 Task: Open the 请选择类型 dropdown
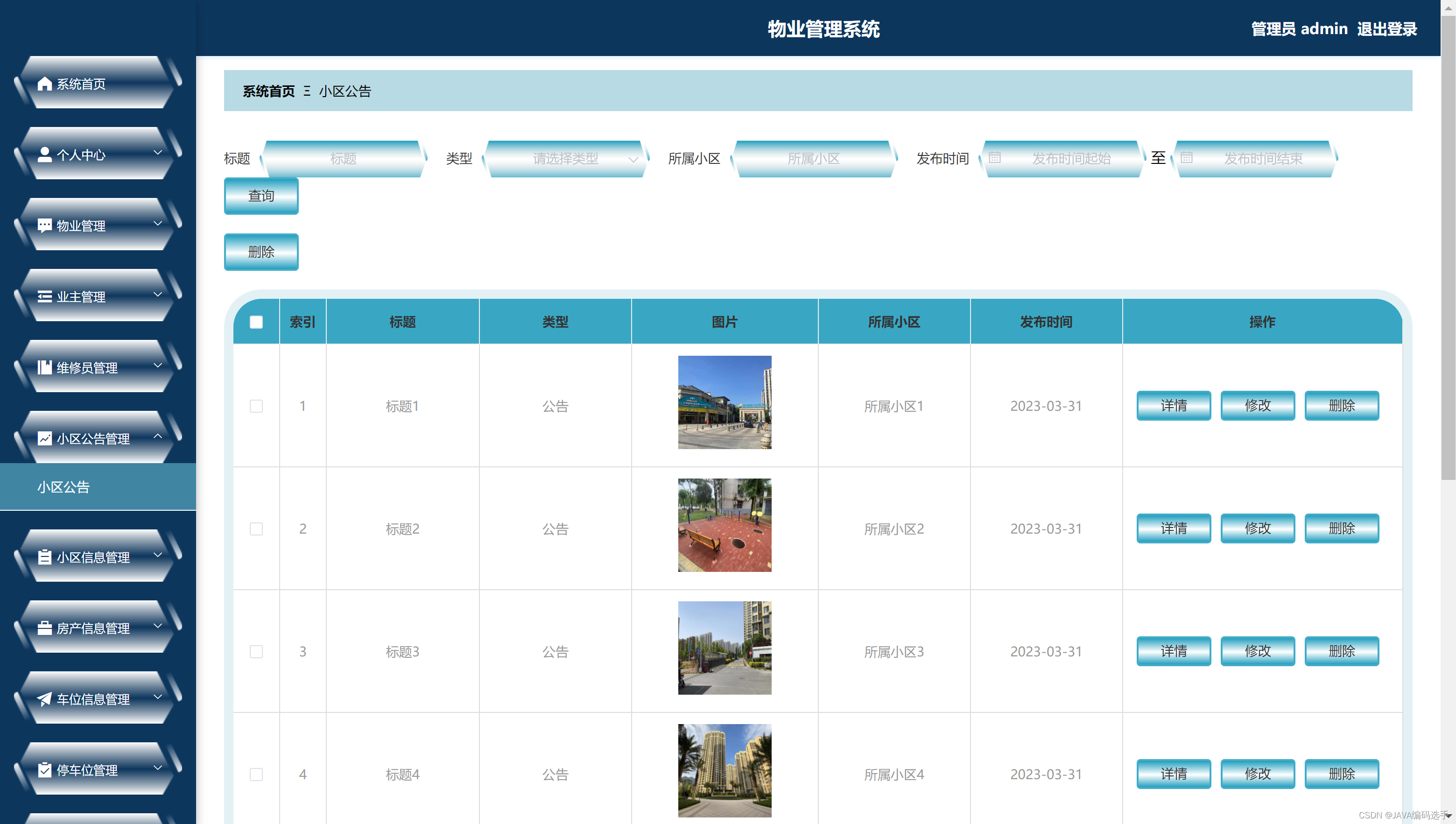click(566, 158)
